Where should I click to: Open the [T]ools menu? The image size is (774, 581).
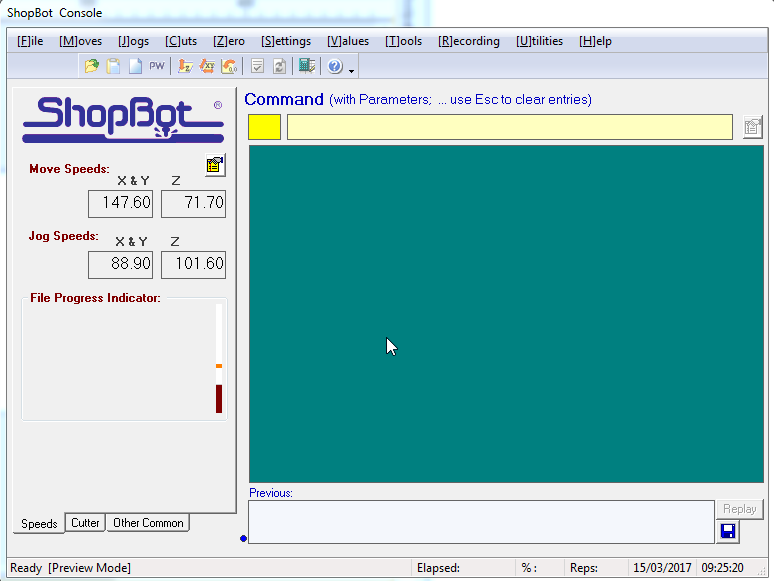[x=403, y=41]
